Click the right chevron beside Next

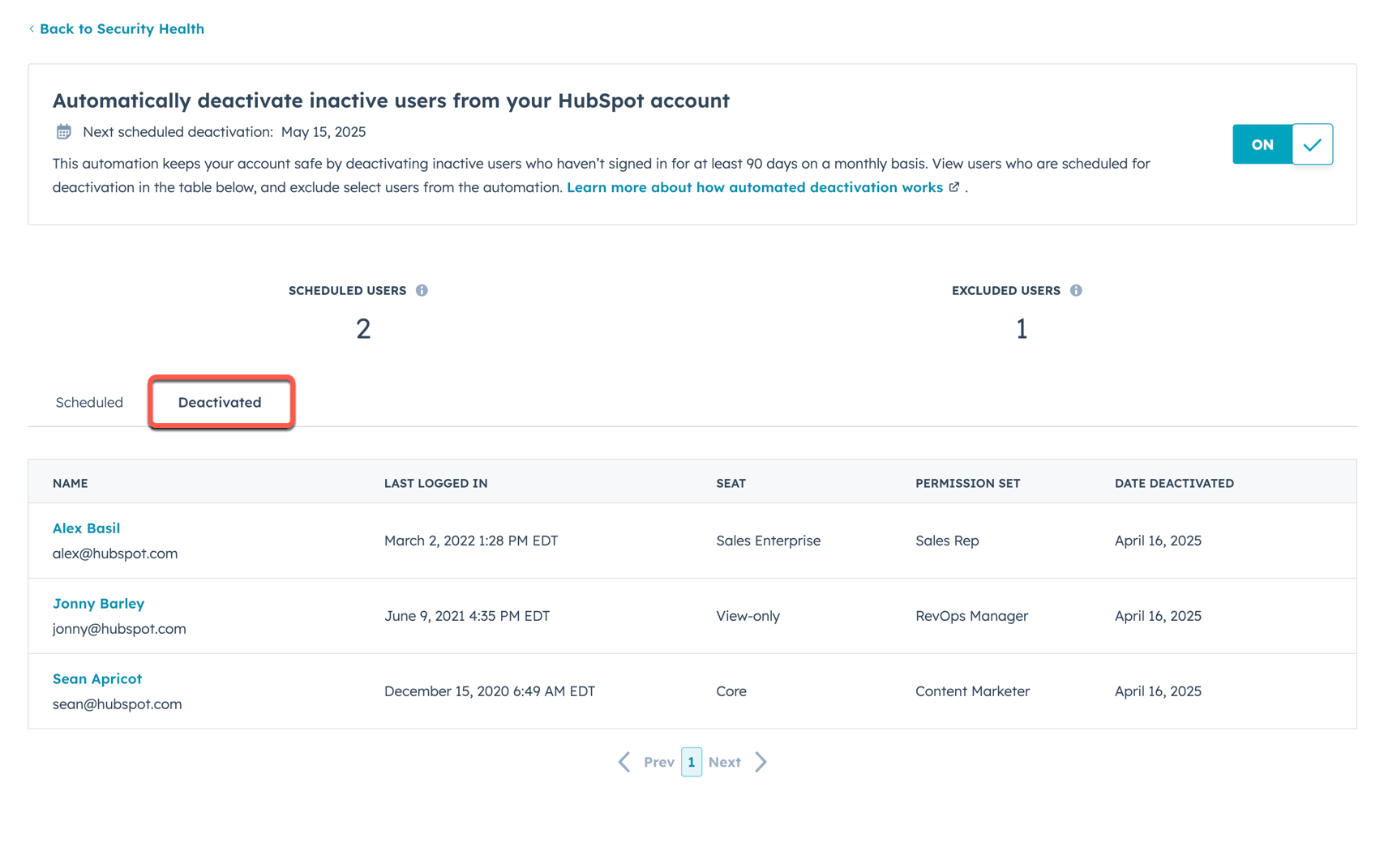click(x=761, y=762)
